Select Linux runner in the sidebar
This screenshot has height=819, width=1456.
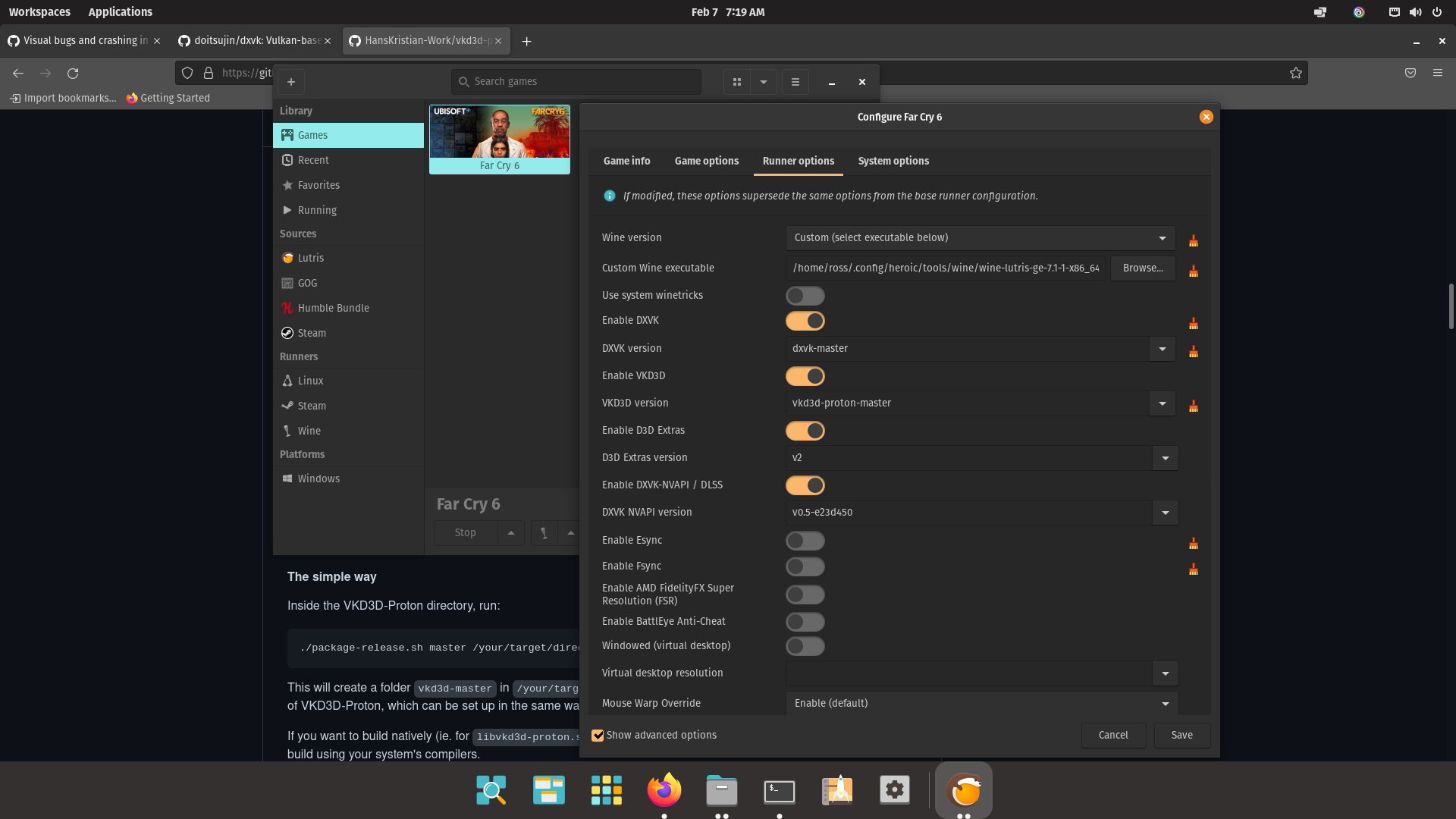point(348,381)
